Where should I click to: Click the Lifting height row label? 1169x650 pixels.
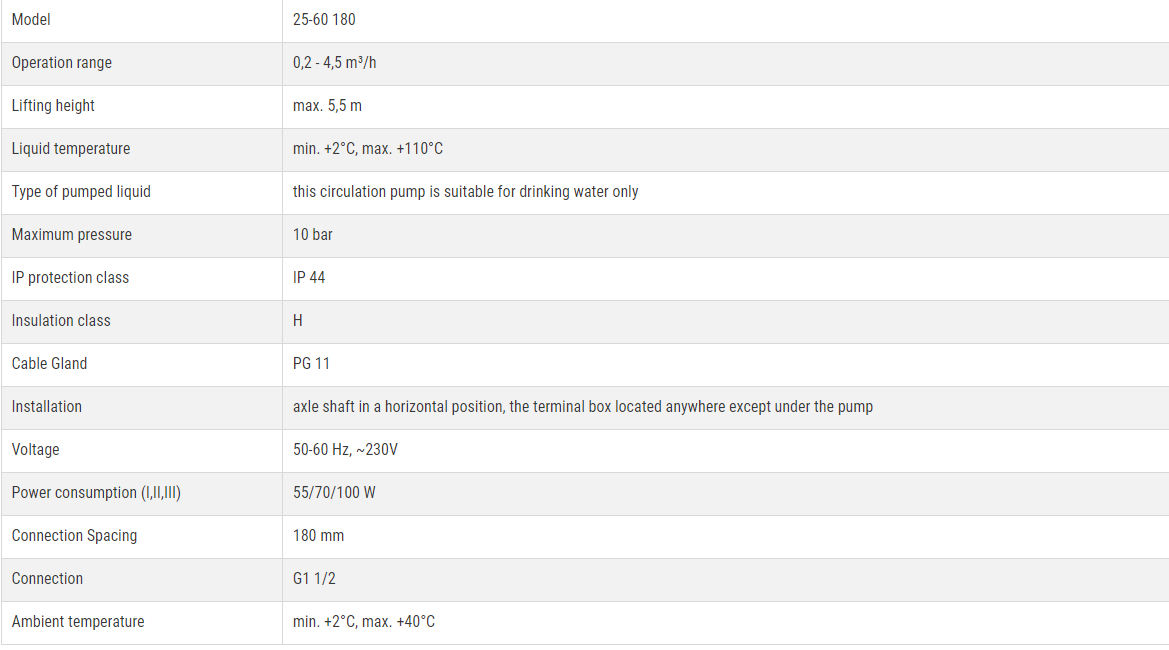click(53, 106)
